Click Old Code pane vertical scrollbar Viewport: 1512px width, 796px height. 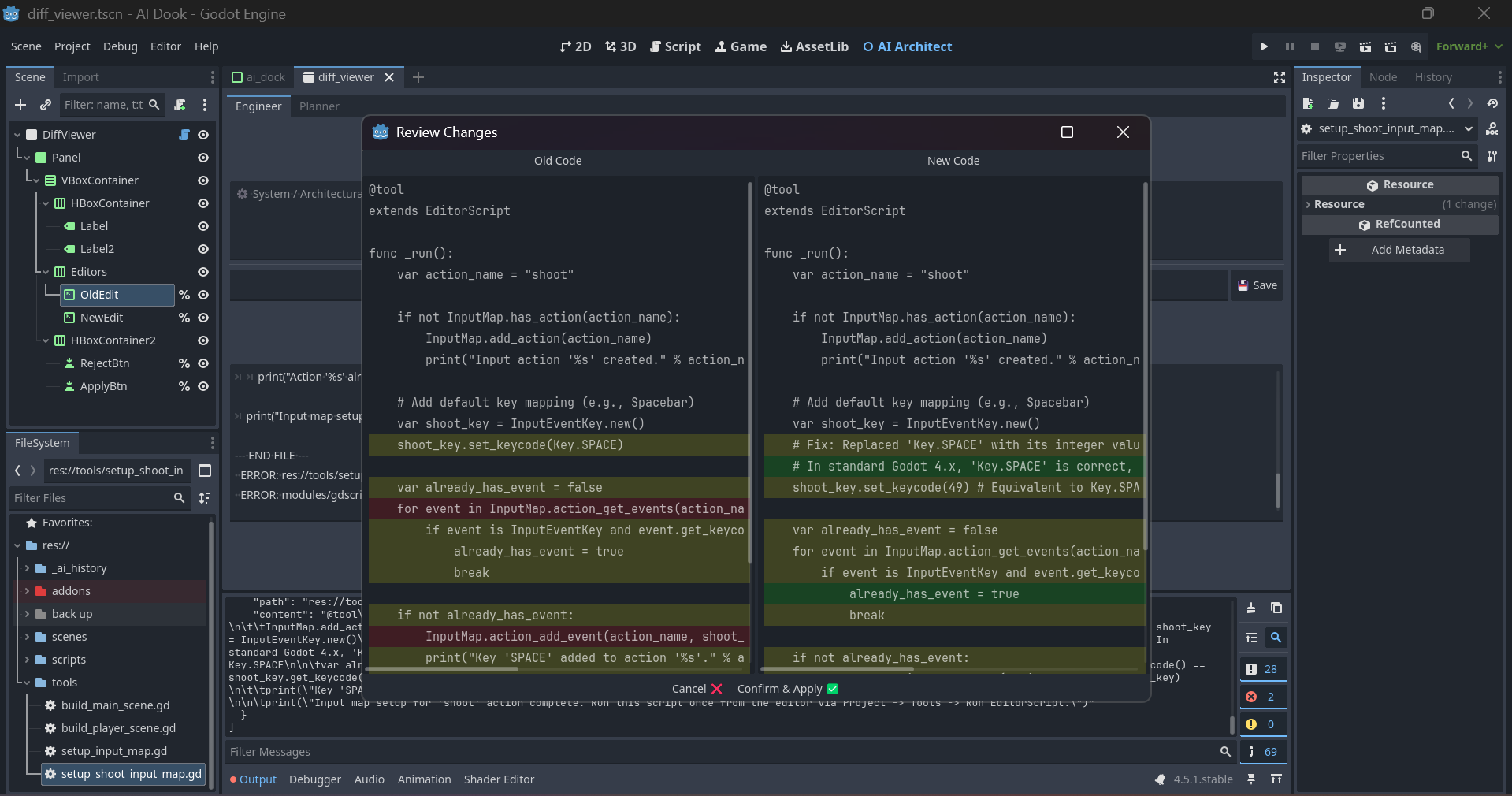click(749, 372)
